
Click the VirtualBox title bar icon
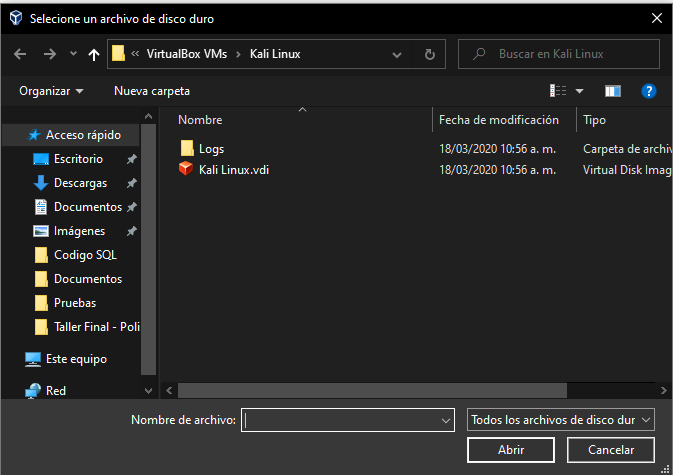click(16, 18)
